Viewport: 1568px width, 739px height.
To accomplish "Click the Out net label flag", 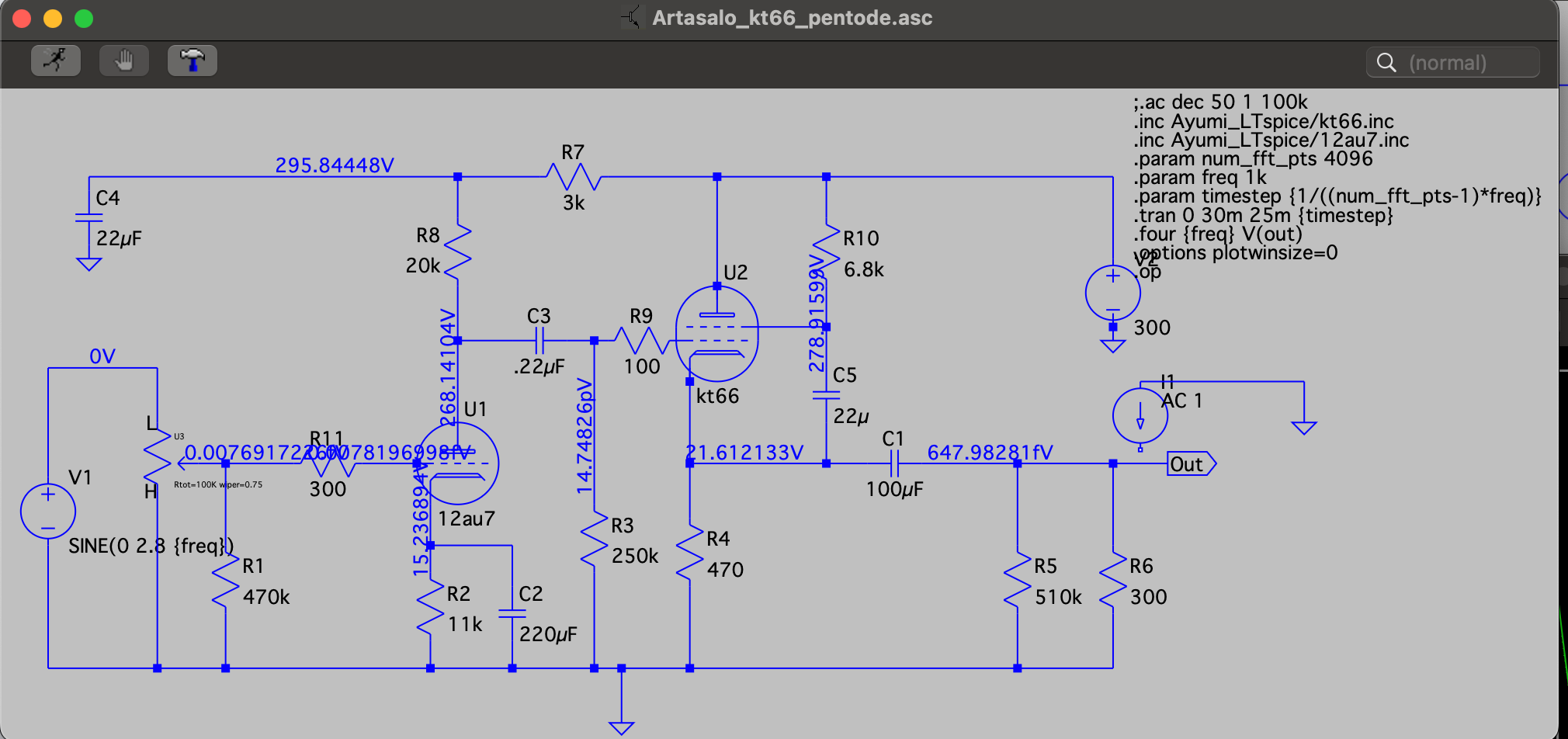I will point(1192,464).
